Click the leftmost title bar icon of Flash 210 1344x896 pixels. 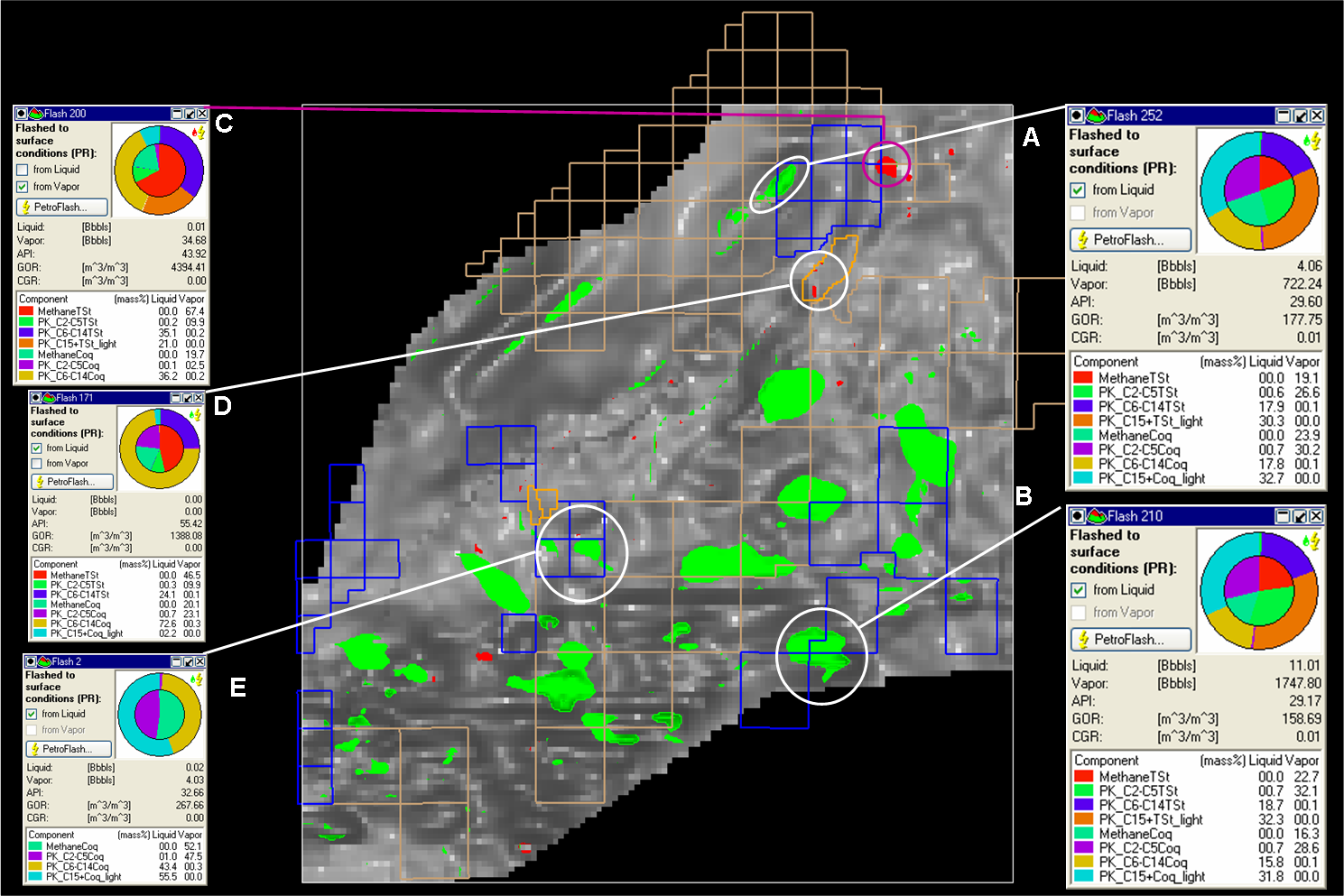[1077, 516]
